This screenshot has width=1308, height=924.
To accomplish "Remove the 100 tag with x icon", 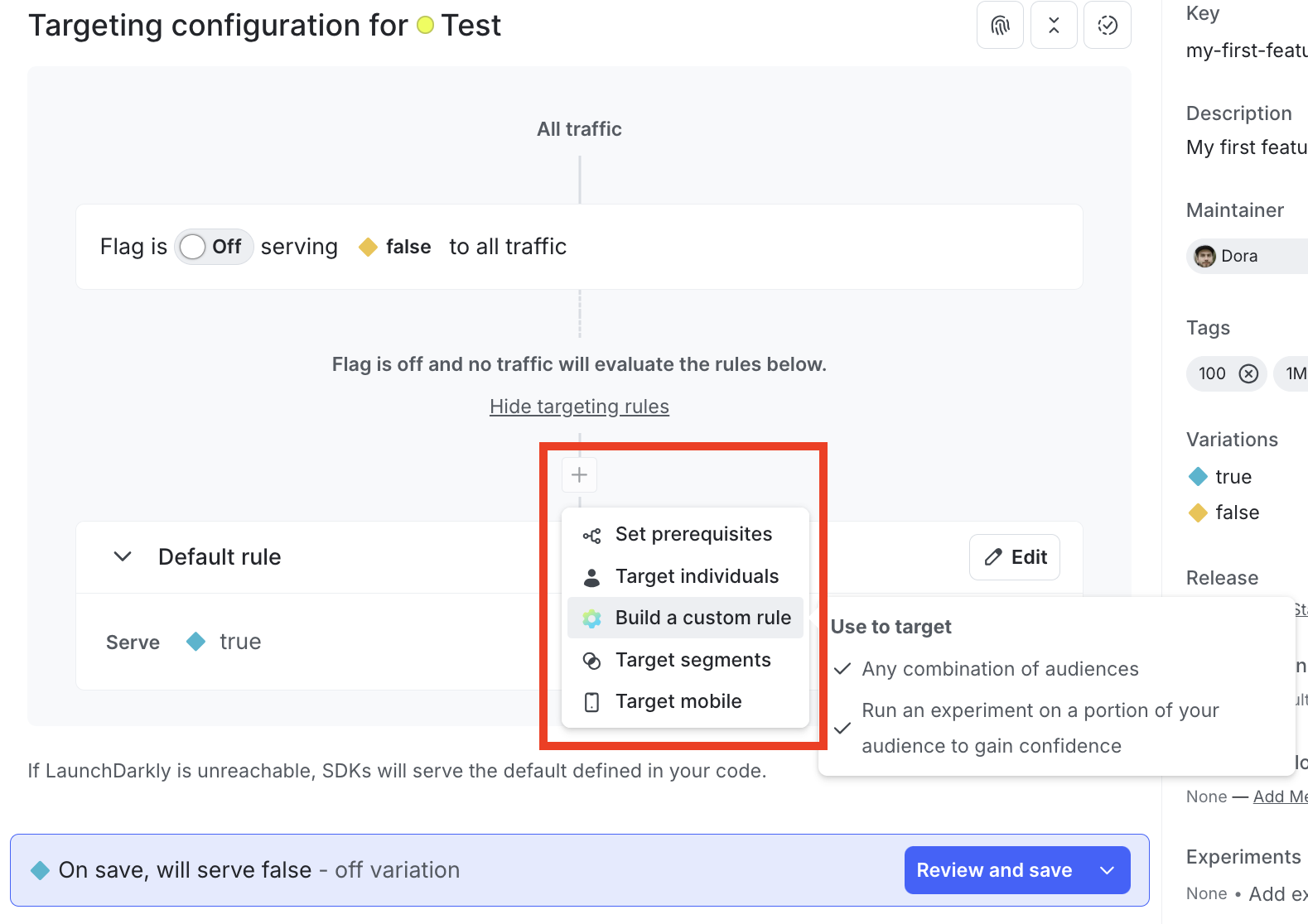I will pos(1248,374).
